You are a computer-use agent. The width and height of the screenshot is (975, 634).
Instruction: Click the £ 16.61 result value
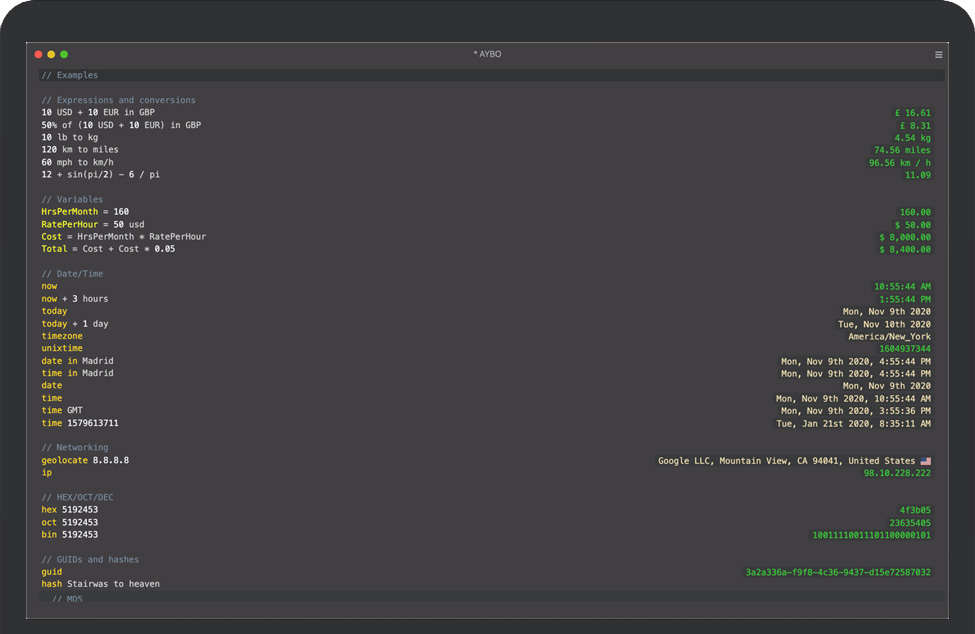(914, 113)
